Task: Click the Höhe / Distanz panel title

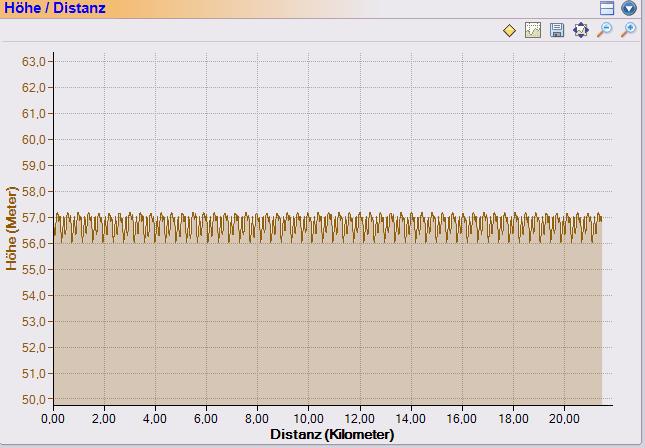Action: [x=53, y=8]
